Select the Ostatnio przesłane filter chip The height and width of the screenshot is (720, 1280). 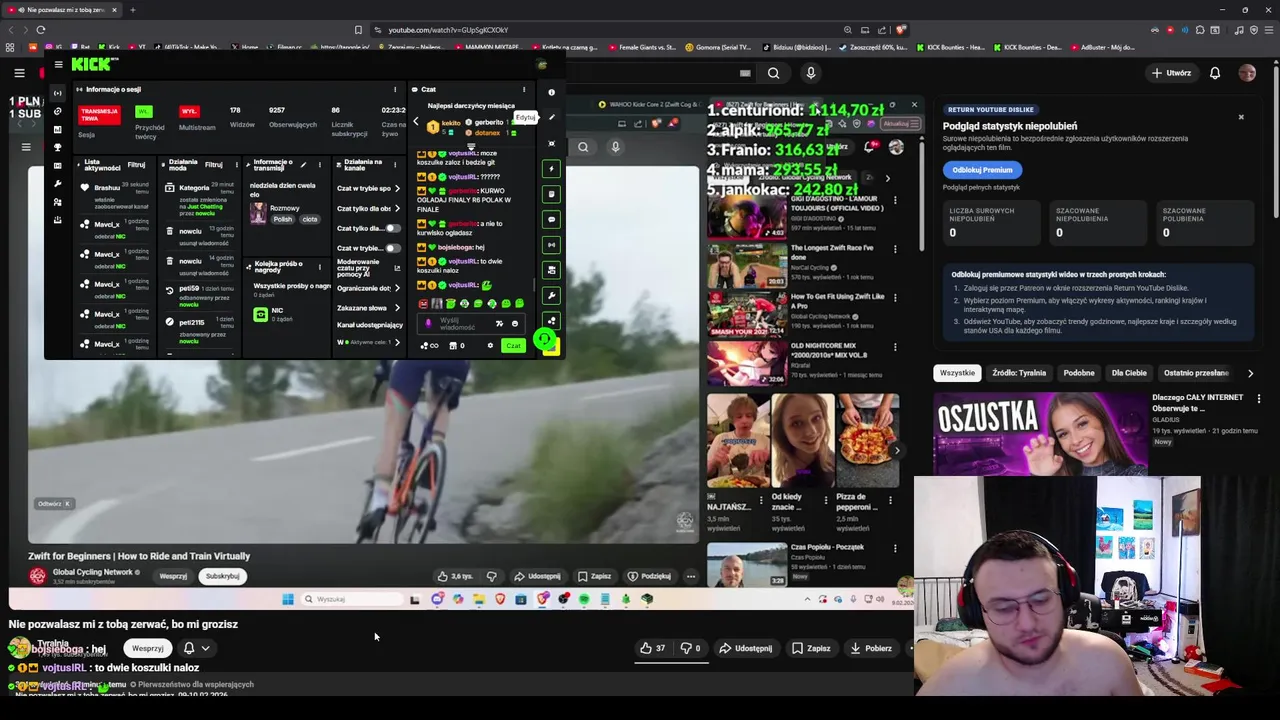(1196, 373)
